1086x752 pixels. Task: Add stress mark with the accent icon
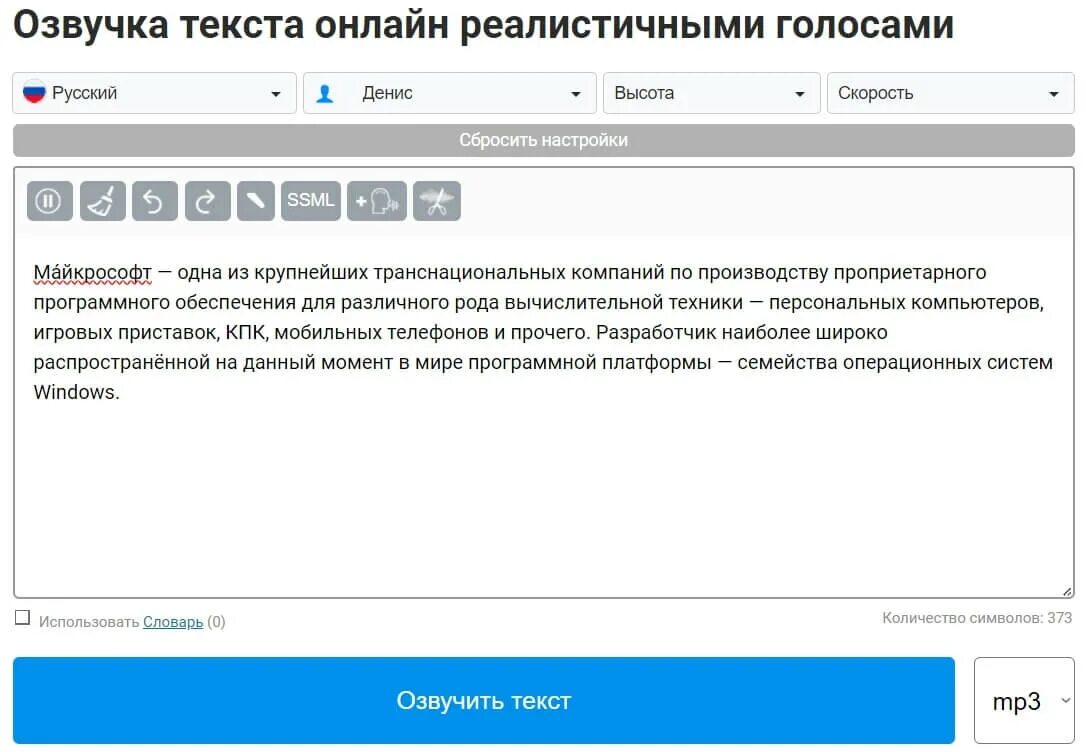[x=256, y=202]
